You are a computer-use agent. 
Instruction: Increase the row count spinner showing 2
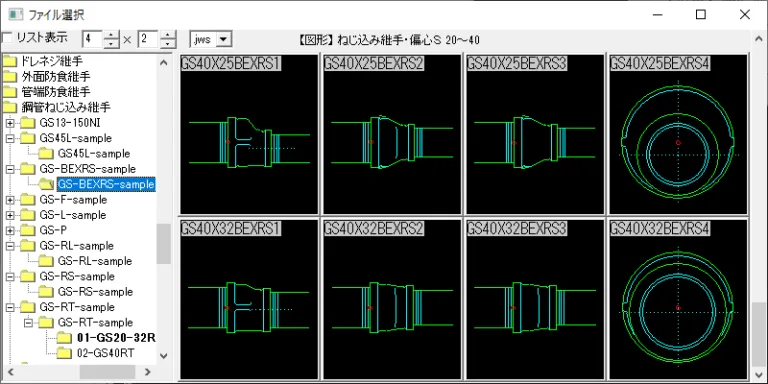pyautogui.click(x=168, y=35)
